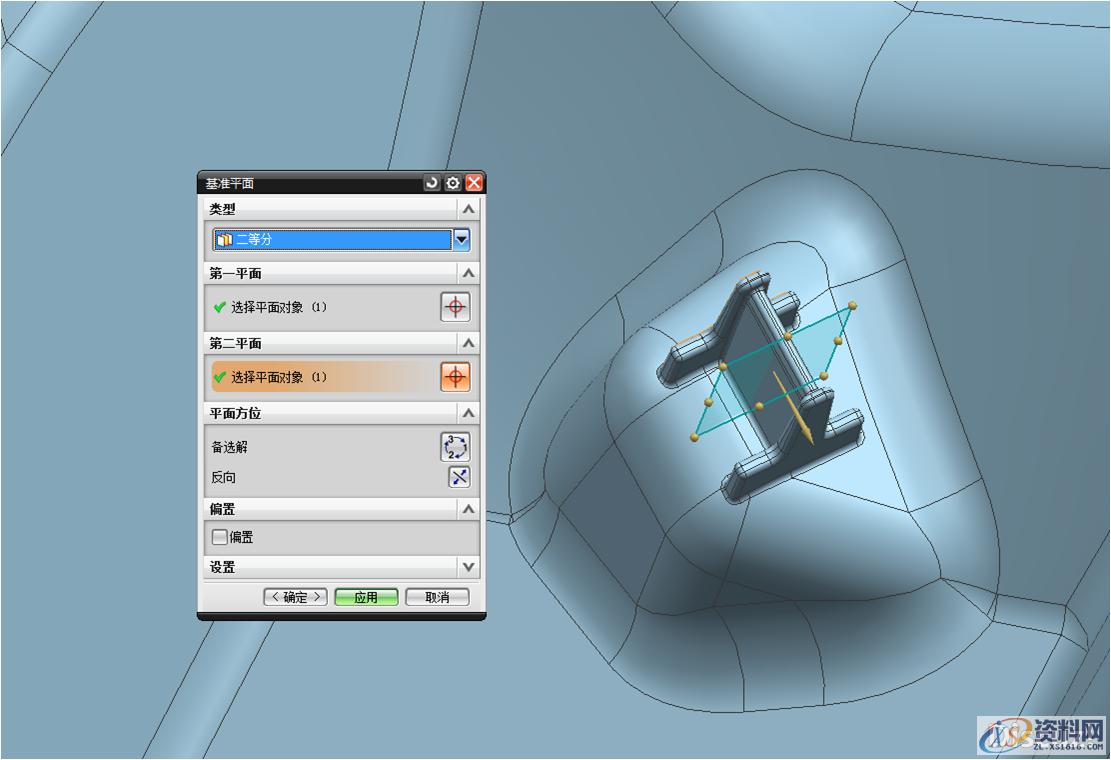Viewport: 1111px width, 760px height.
Task: Select the 二等分 type combo box field
Action: pyautogui.click(x=332, y=240)
